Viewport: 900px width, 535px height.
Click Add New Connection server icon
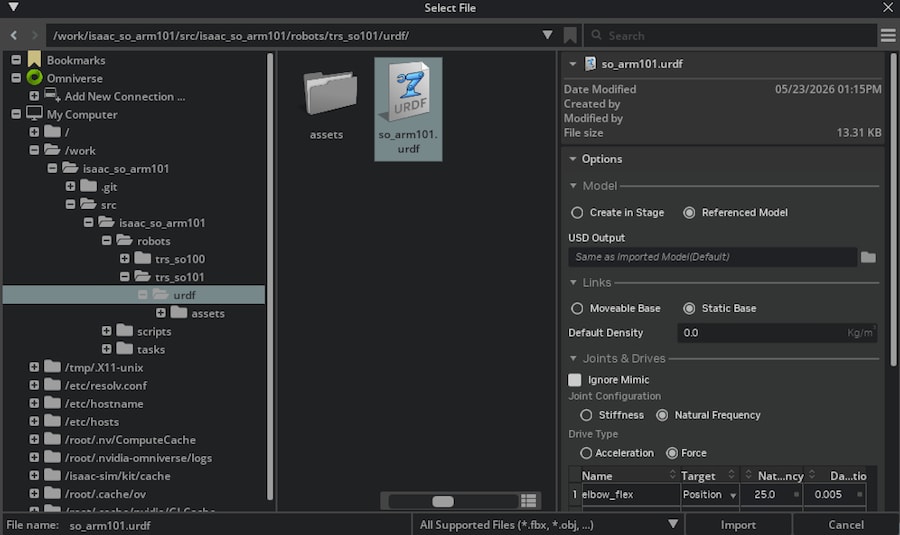click(52, 95)
